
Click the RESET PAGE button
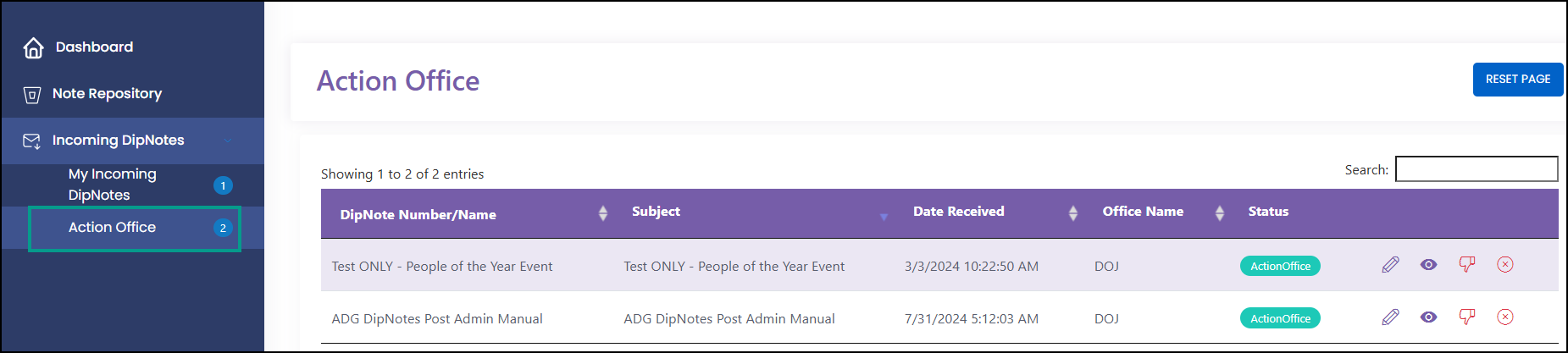(x=1518, y=80)
